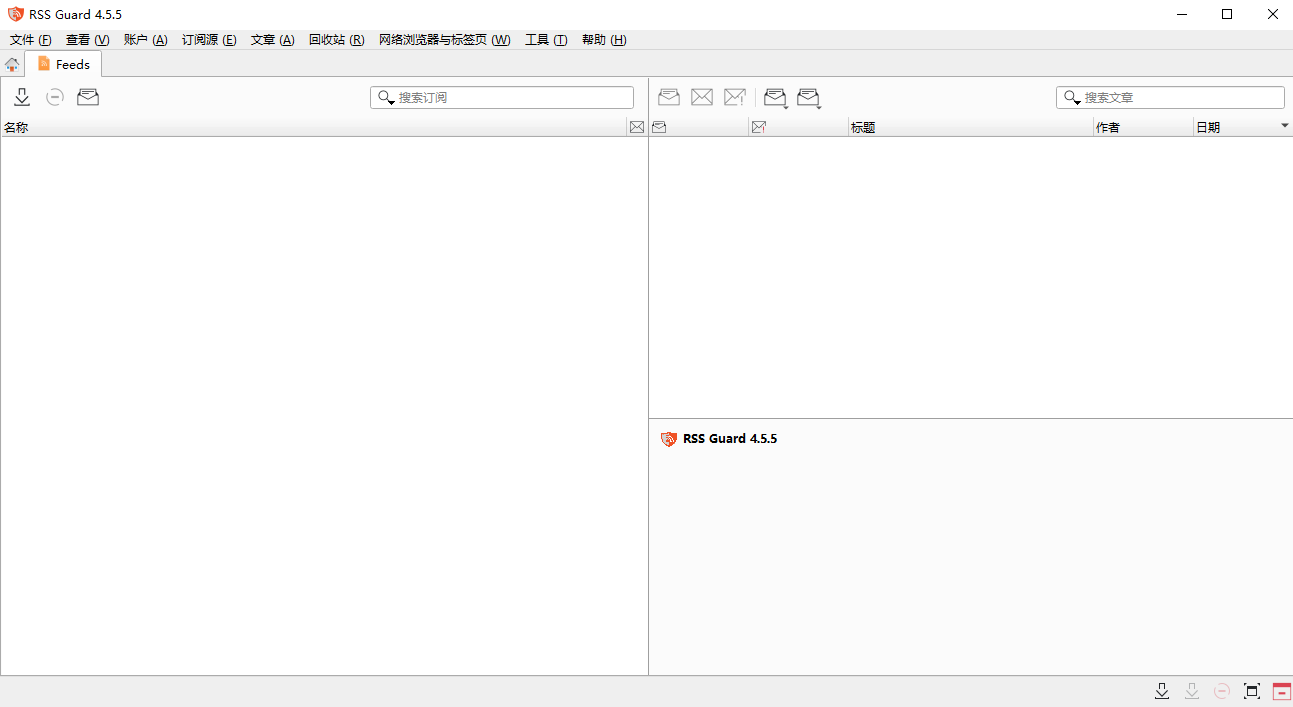Click the fetch all feeds download icon in the feeds toolbar
Viewport: 1293px width, 707px height.
tap(22, 97)
